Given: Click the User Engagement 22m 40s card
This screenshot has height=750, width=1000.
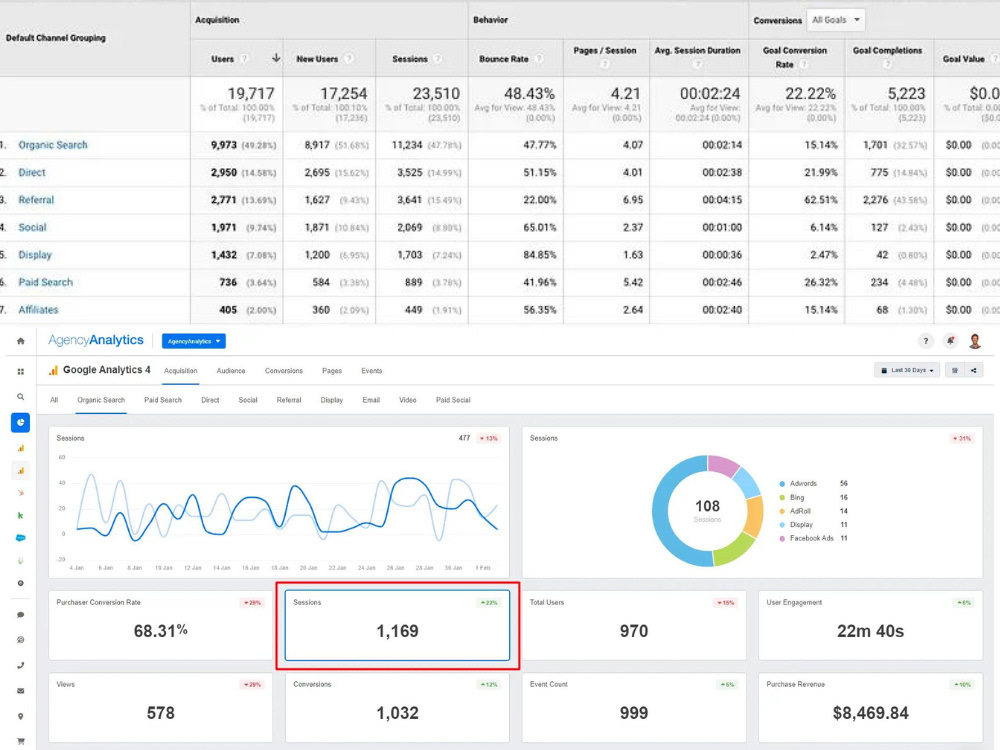Looking at the screenshot, I should tap(871, 626).
